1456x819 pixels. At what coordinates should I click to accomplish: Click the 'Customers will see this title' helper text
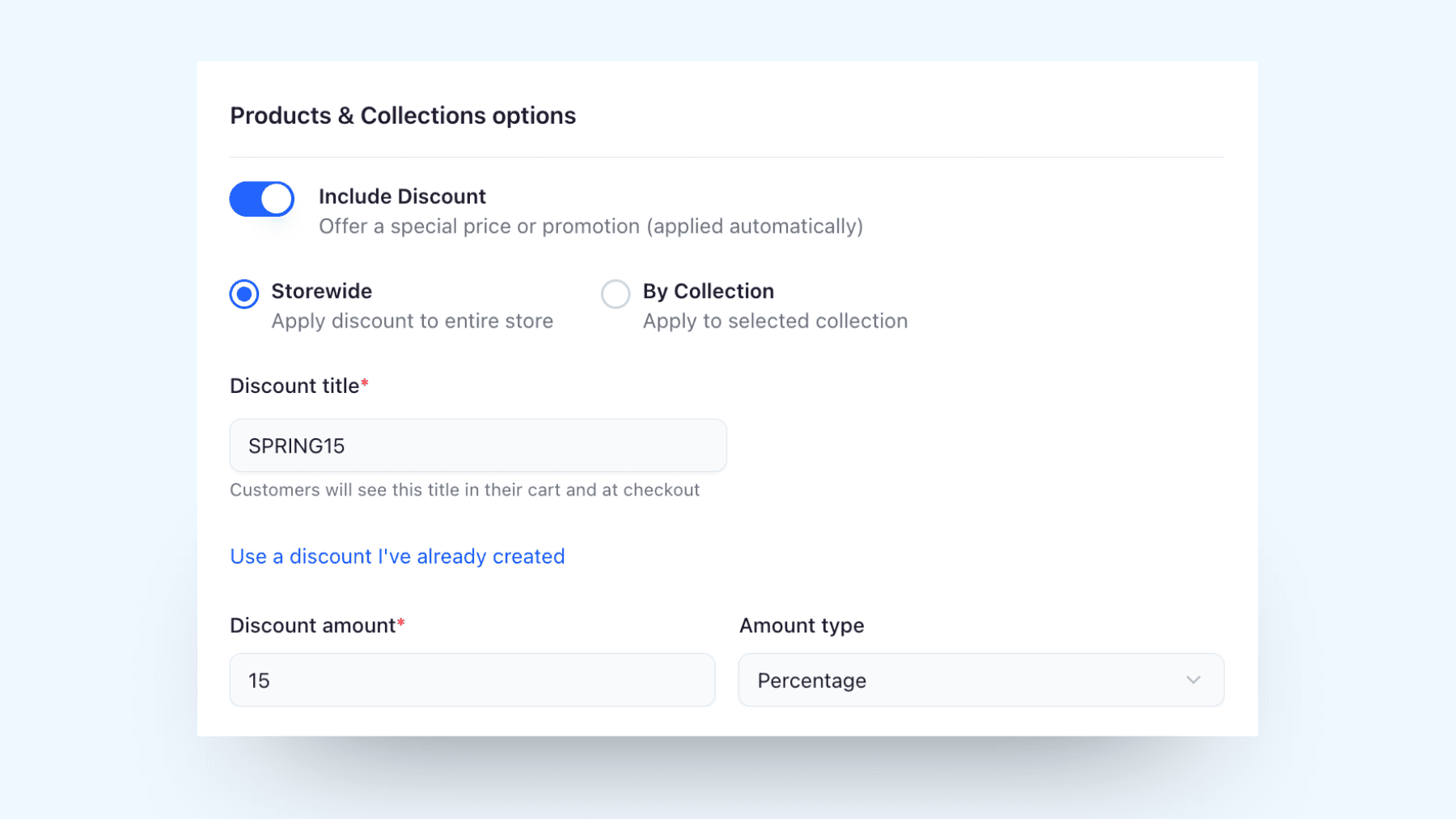click(464, 490)
